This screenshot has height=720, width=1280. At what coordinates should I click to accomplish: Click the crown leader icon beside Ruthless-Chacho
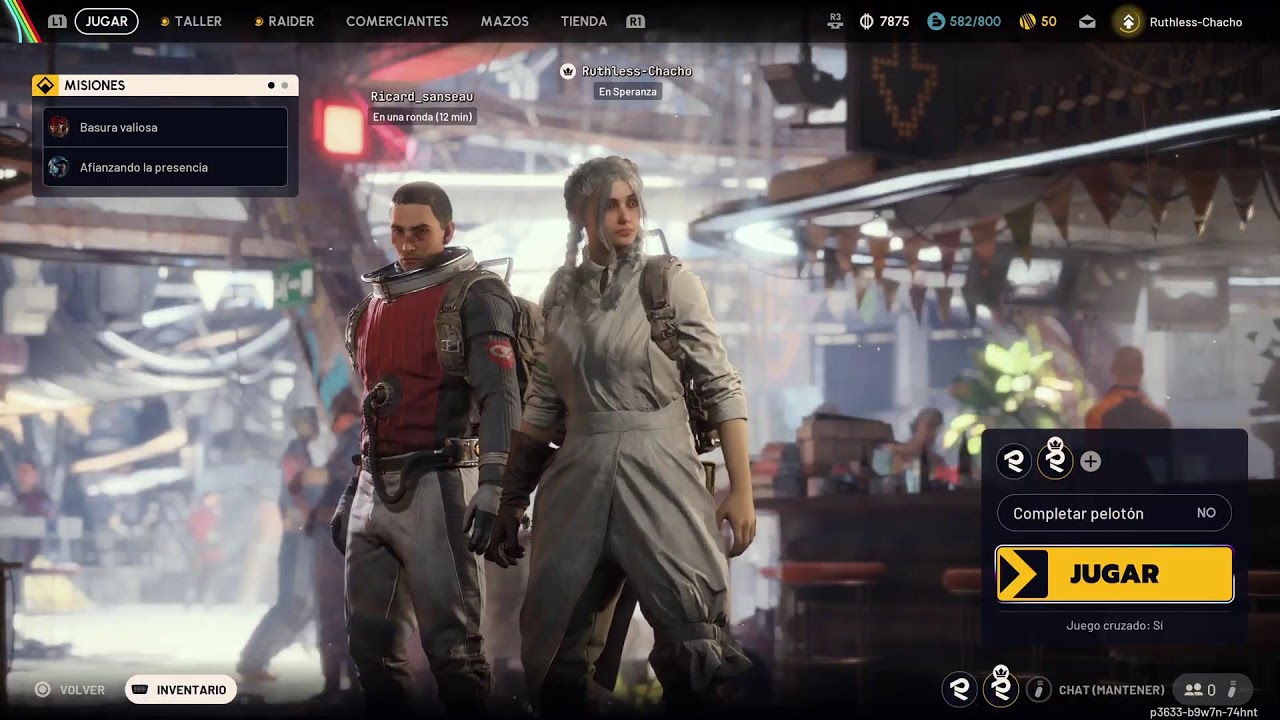pos(568,71)
